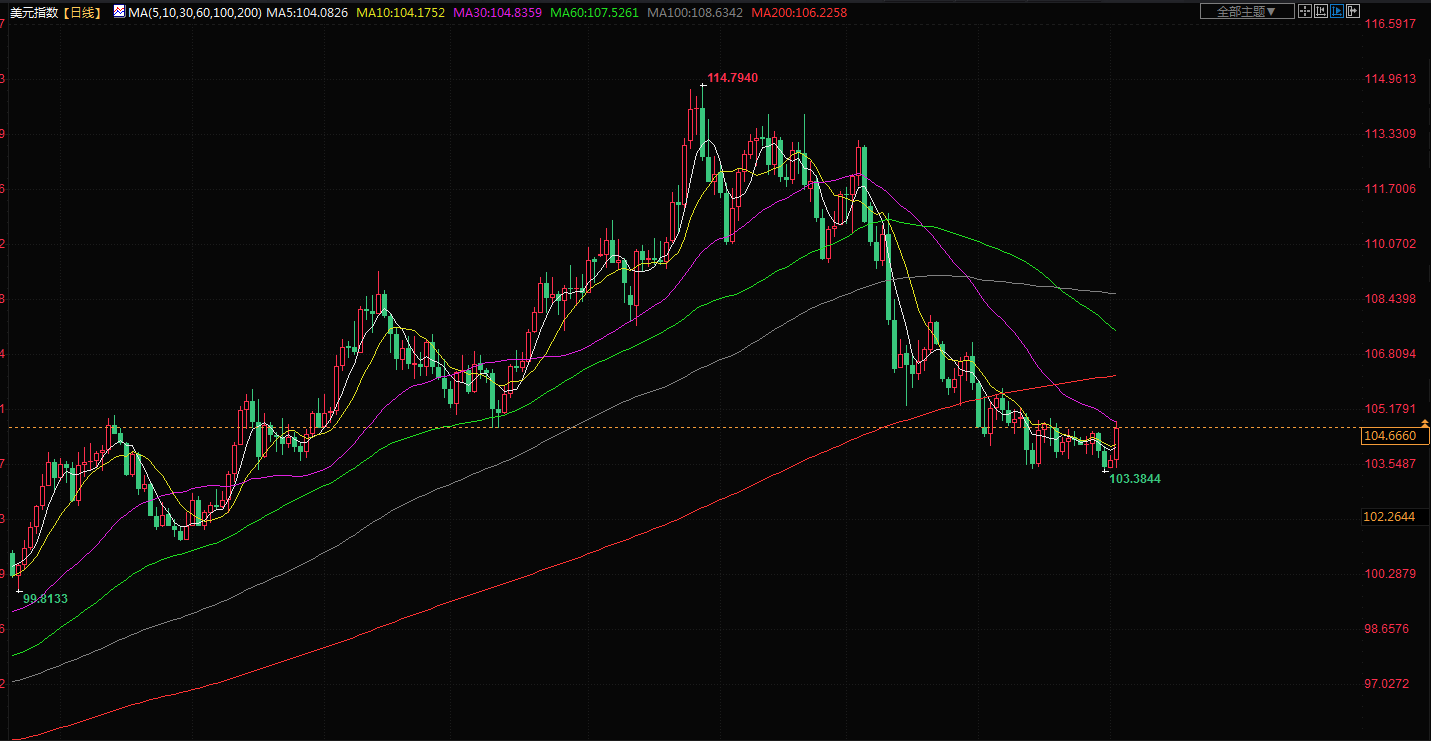This screenshot has height=741, width=1431.
Task: Select the green MA60:107.5261 legend entry
Action: (x=598, y=12)
